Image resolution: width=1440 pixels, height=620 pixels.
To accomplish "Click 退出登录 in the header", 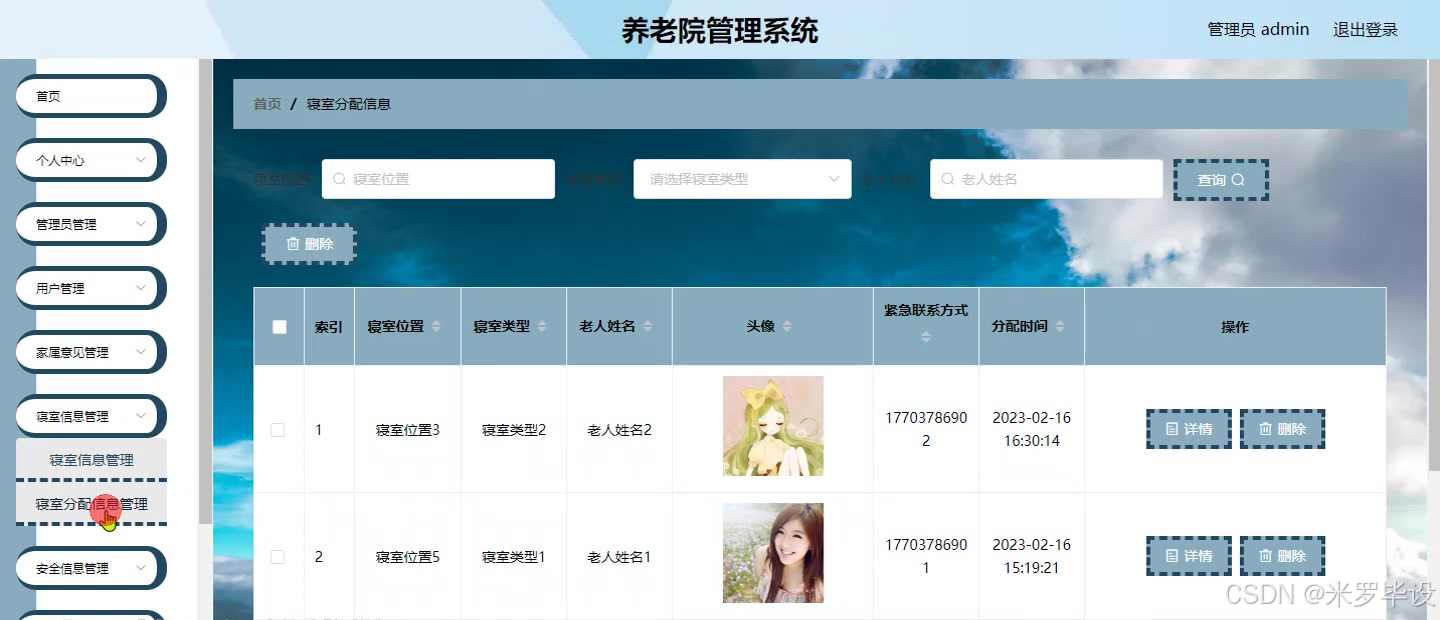I will (x=1365, y=30).
